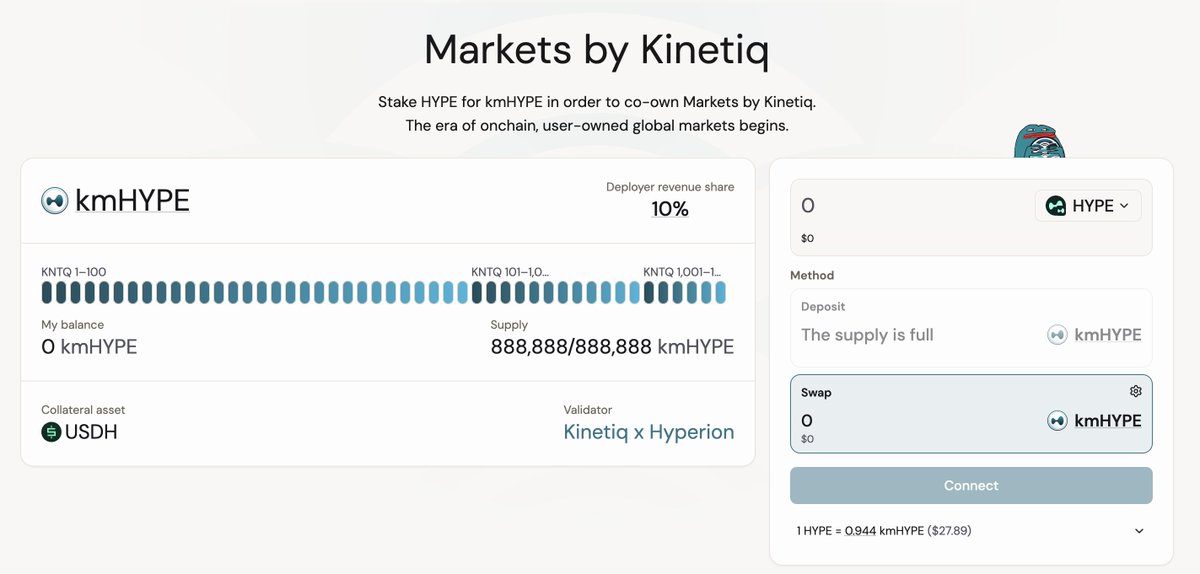Viewport: 1200px width, 574px height.
Task: Click the Connect button
Action: [x=971, y=485]
